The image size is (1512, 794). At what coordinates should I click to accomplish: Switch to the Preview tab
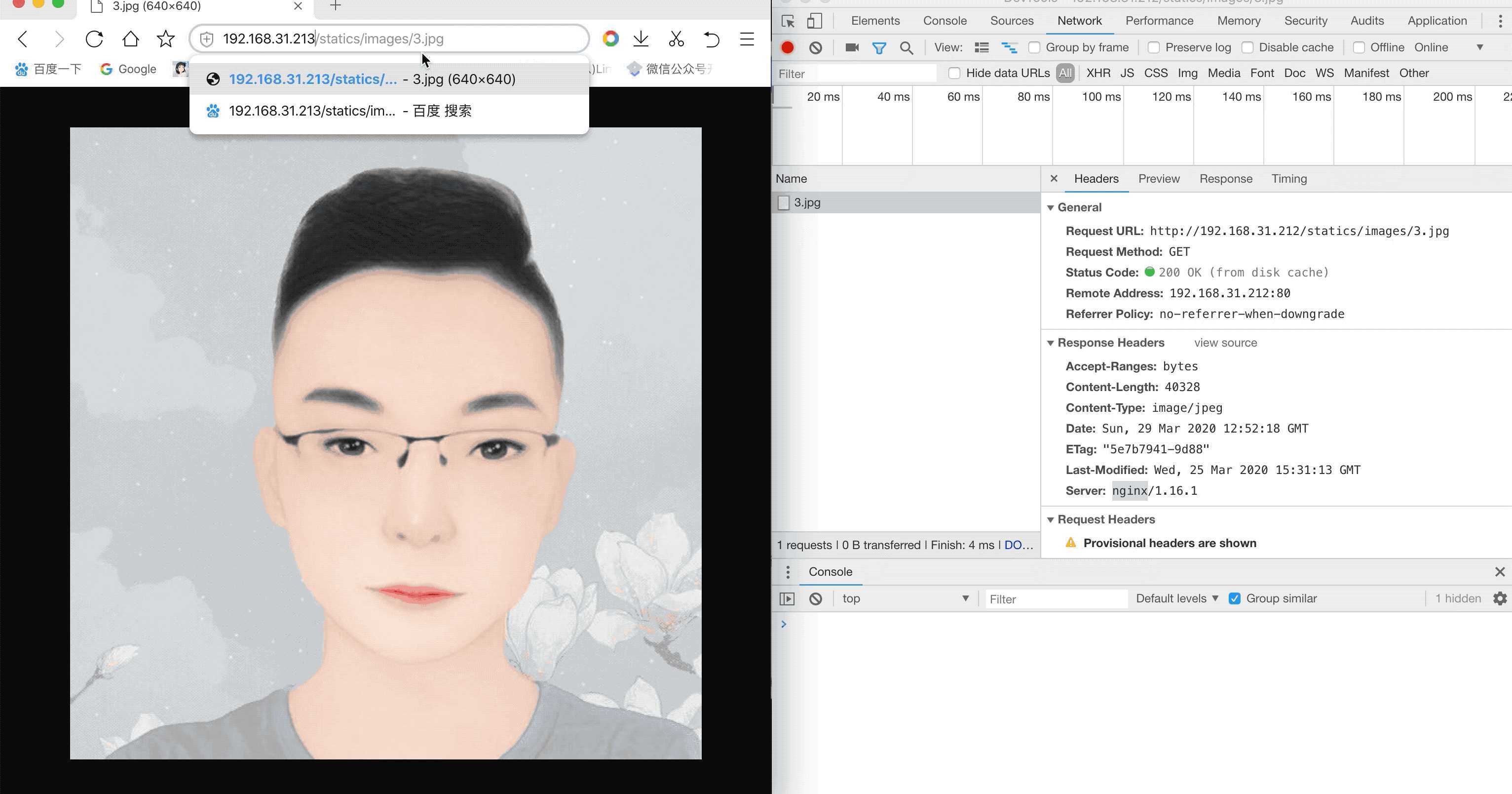[1159, 179]
